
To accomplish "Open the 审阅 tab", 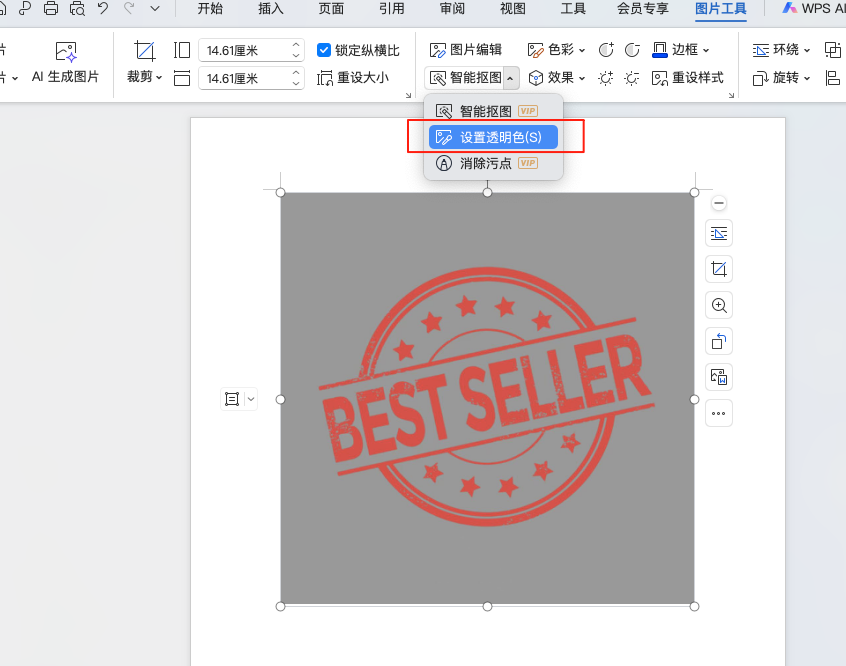I will pos(452,9).
